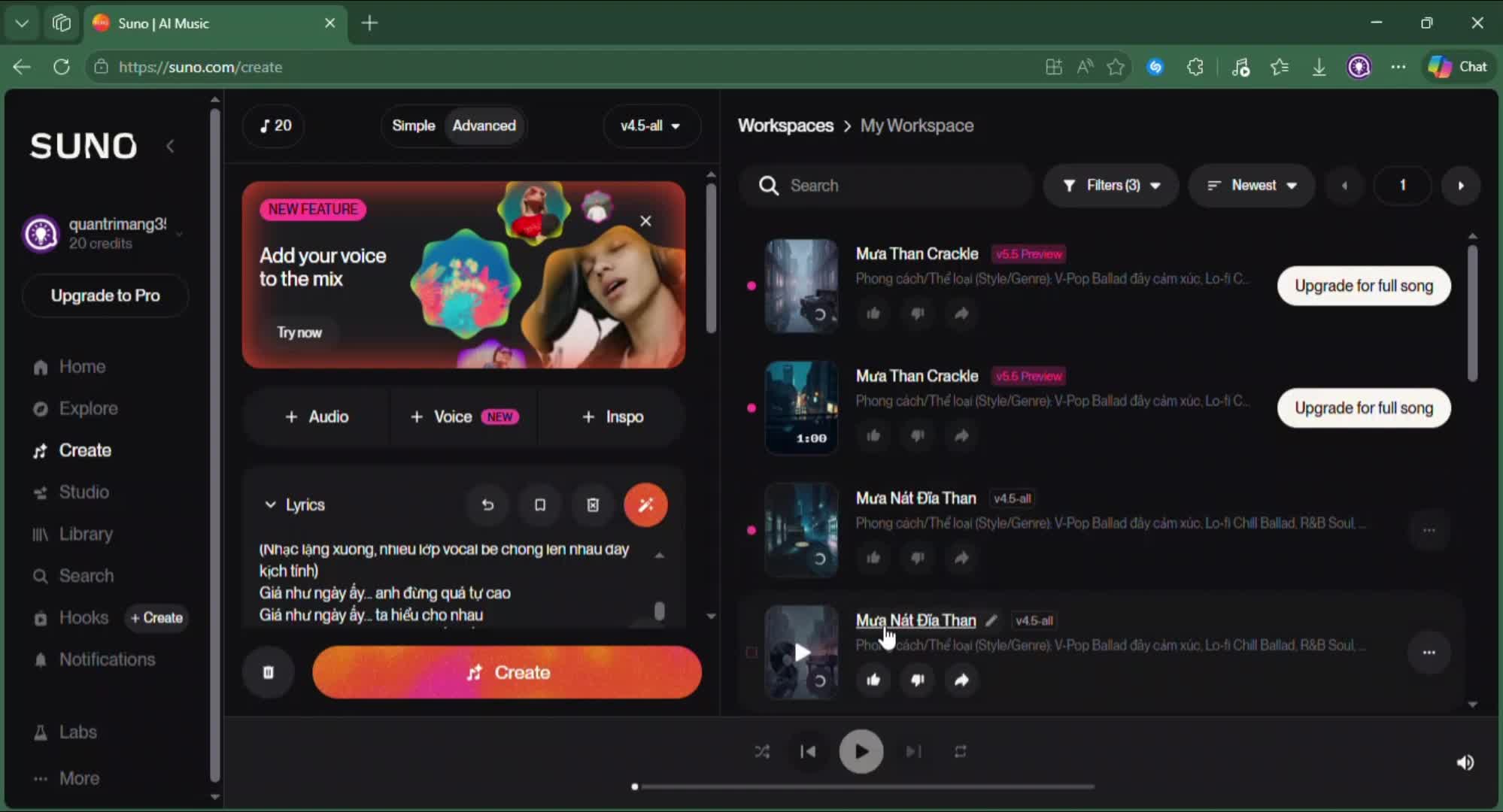This screenshot has height=812, width=1503.
Task: Dislike the 1:00 Mưa Than Crackle song
Action: pos(917,436)
